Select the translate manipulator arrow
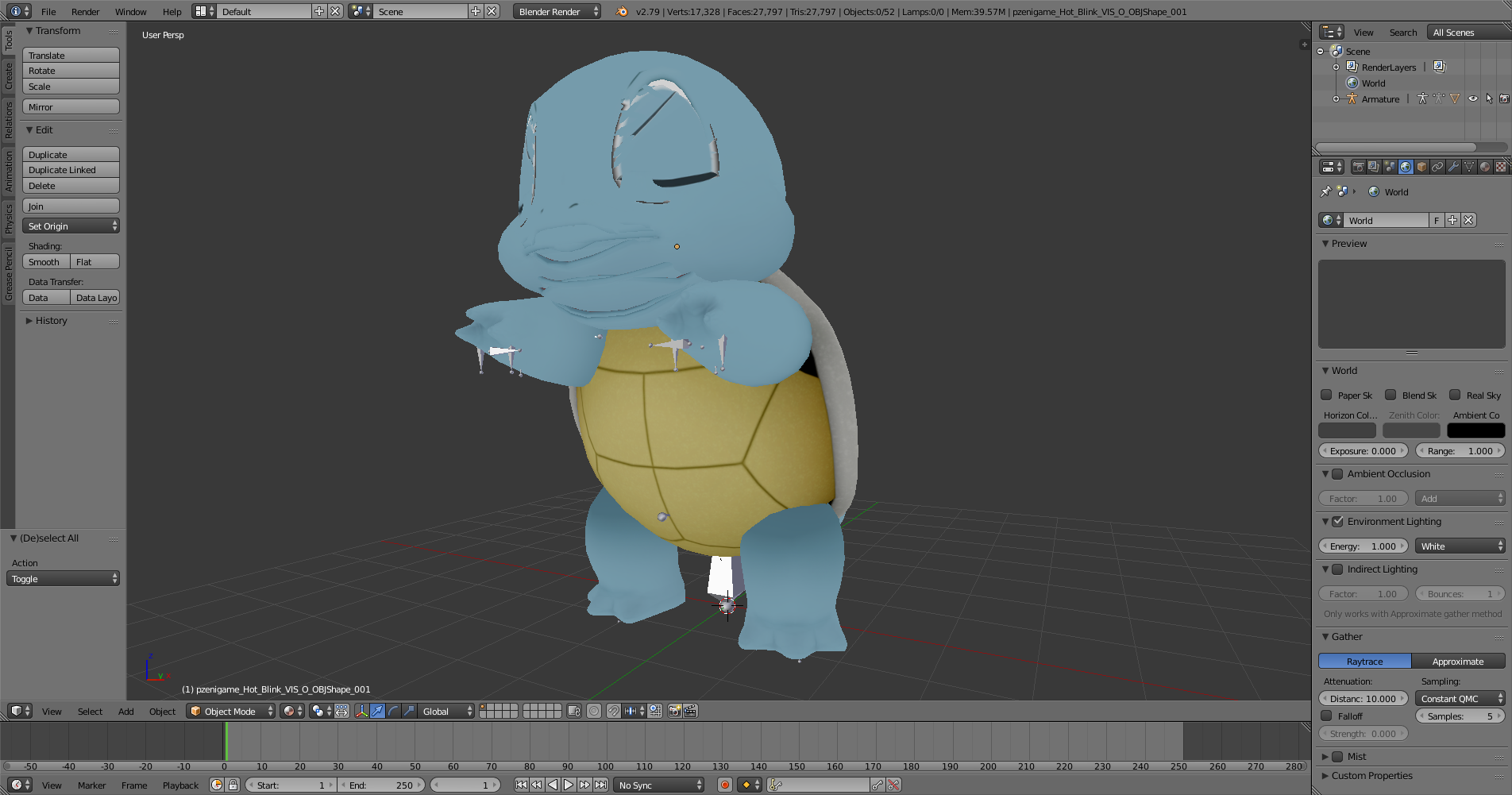Screen dimensions: 1512x795 (377, 711)
